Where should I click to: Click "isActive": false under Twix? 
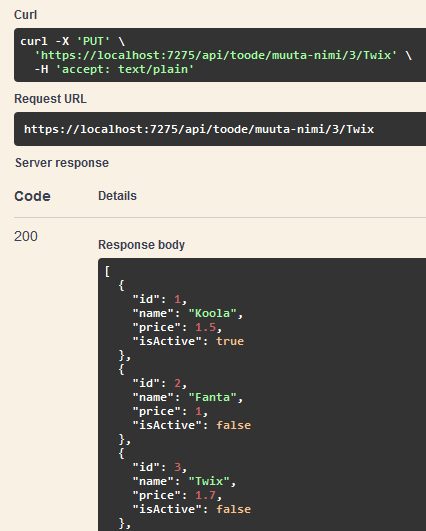point(192,509)
